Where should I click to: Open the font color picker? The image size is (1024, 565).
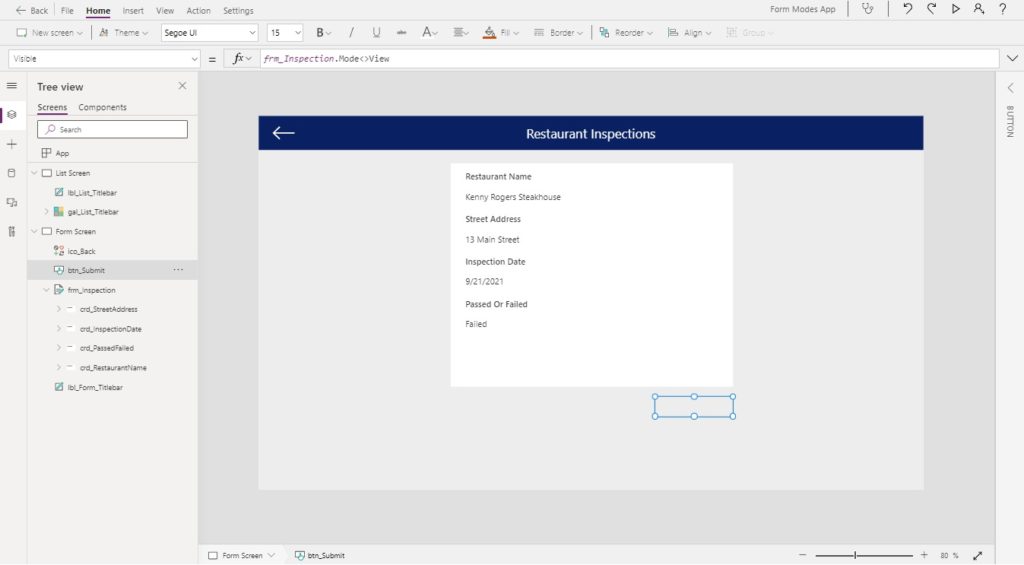pos(429,33)
